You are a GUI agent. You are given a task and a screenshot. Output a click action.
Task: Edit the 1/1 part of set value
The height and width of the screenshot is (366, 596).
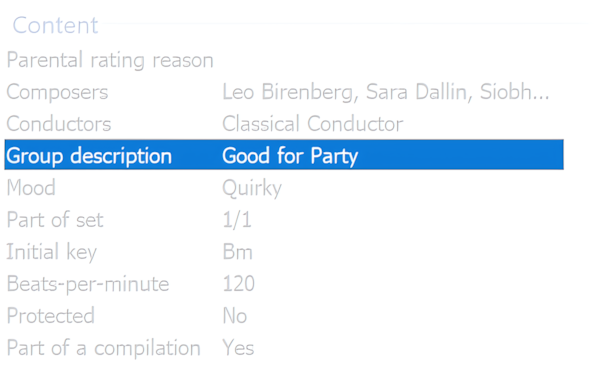[237, 220]
